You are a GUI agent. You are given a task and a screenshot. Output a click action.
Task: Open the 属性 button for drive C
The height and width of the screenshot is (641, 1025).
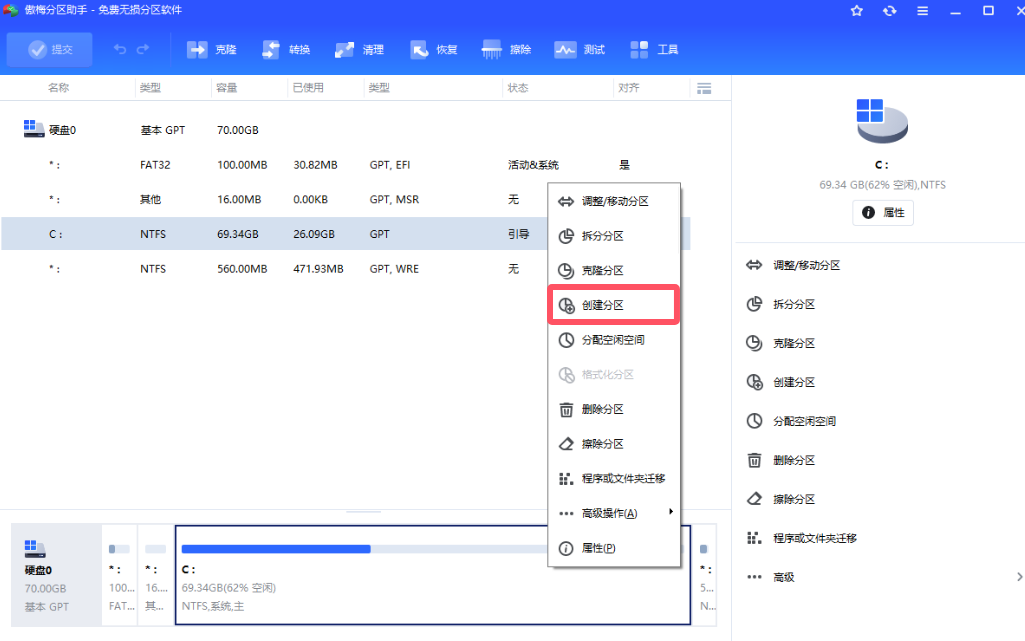coord(882,212)
